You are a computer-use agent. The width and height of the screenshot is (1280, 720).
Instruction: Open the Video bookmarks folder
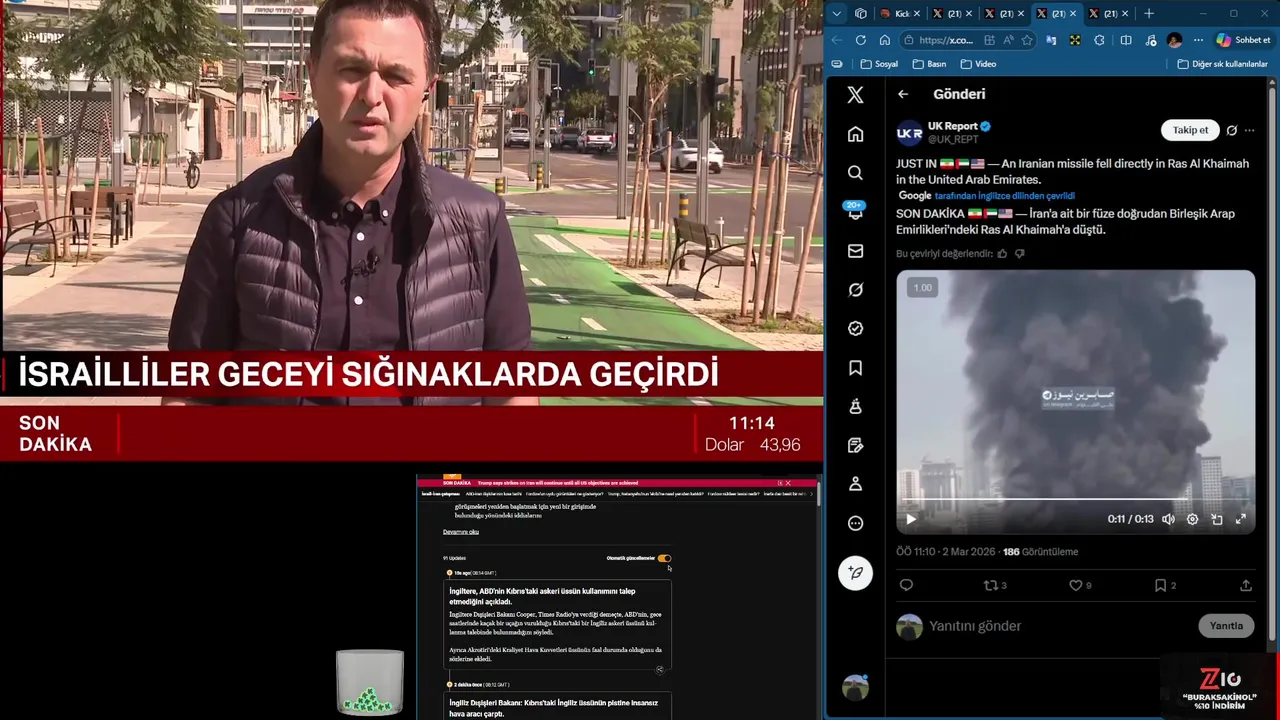coord(978,64)
